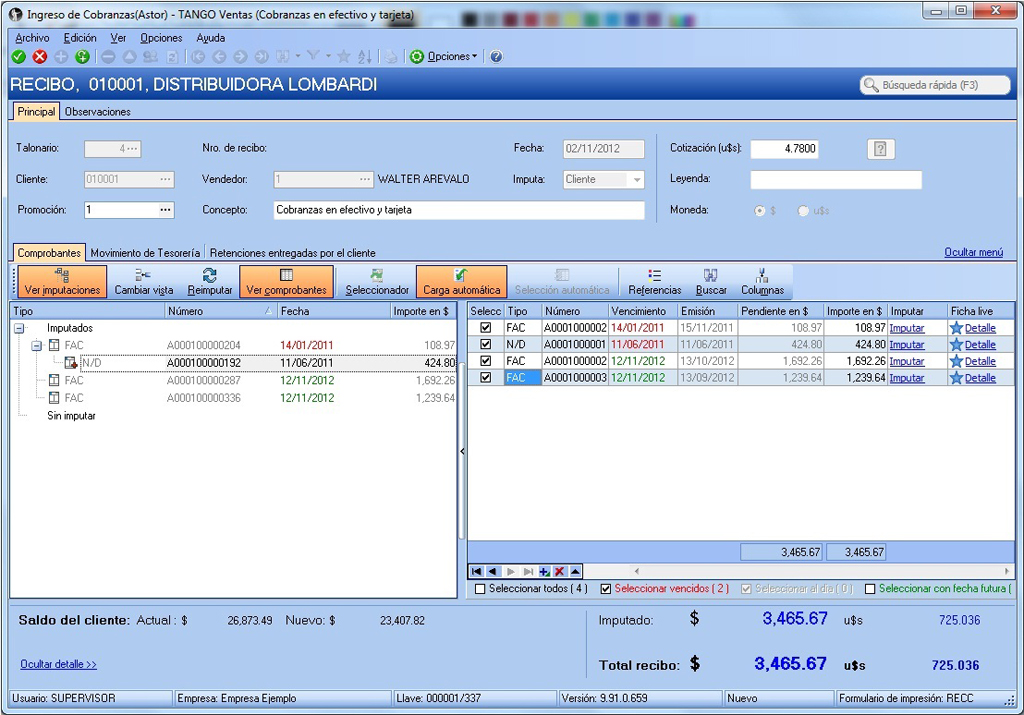The width and height of the screenshot is (1024, 715).
Task: Check the Seleccionar todos checkbox
Action: (481, 589)
